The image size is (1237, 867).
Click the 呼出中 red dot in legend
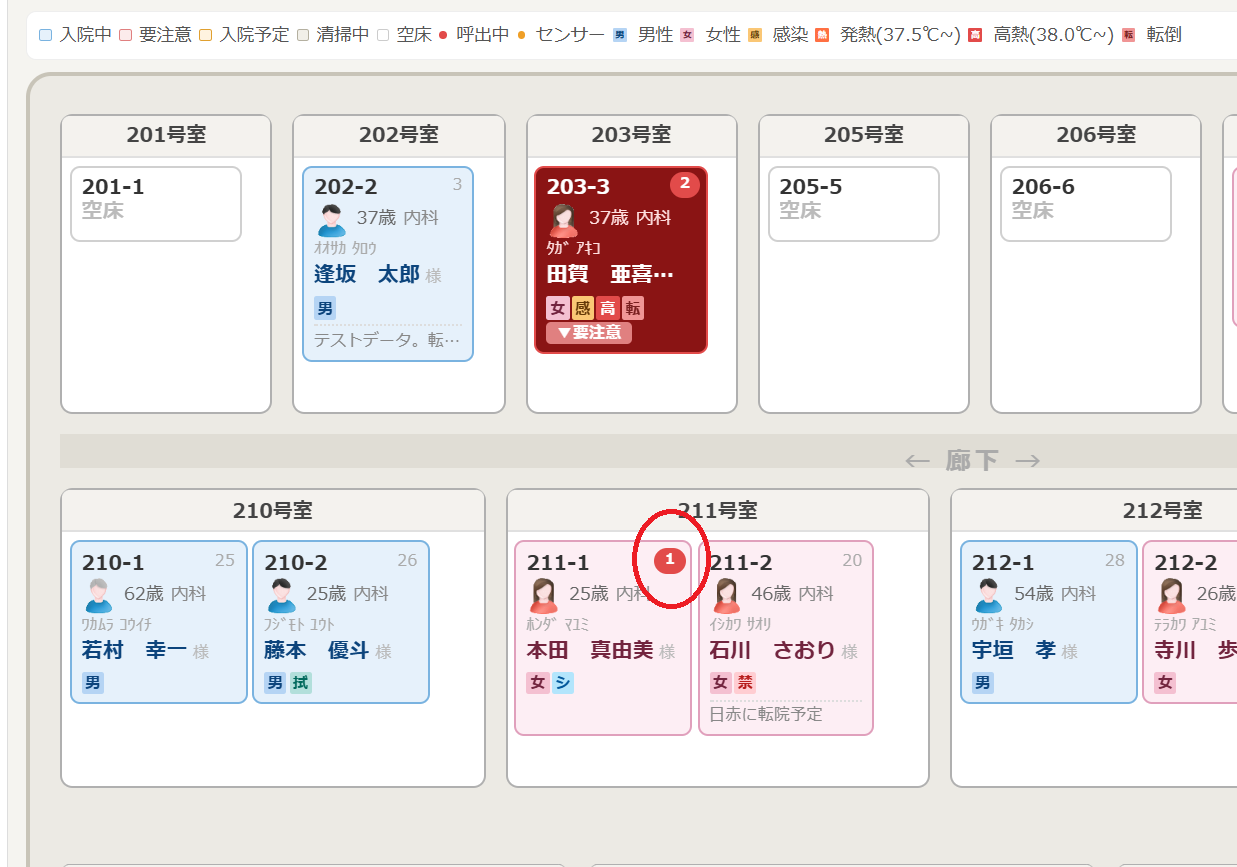coord(443,35)
